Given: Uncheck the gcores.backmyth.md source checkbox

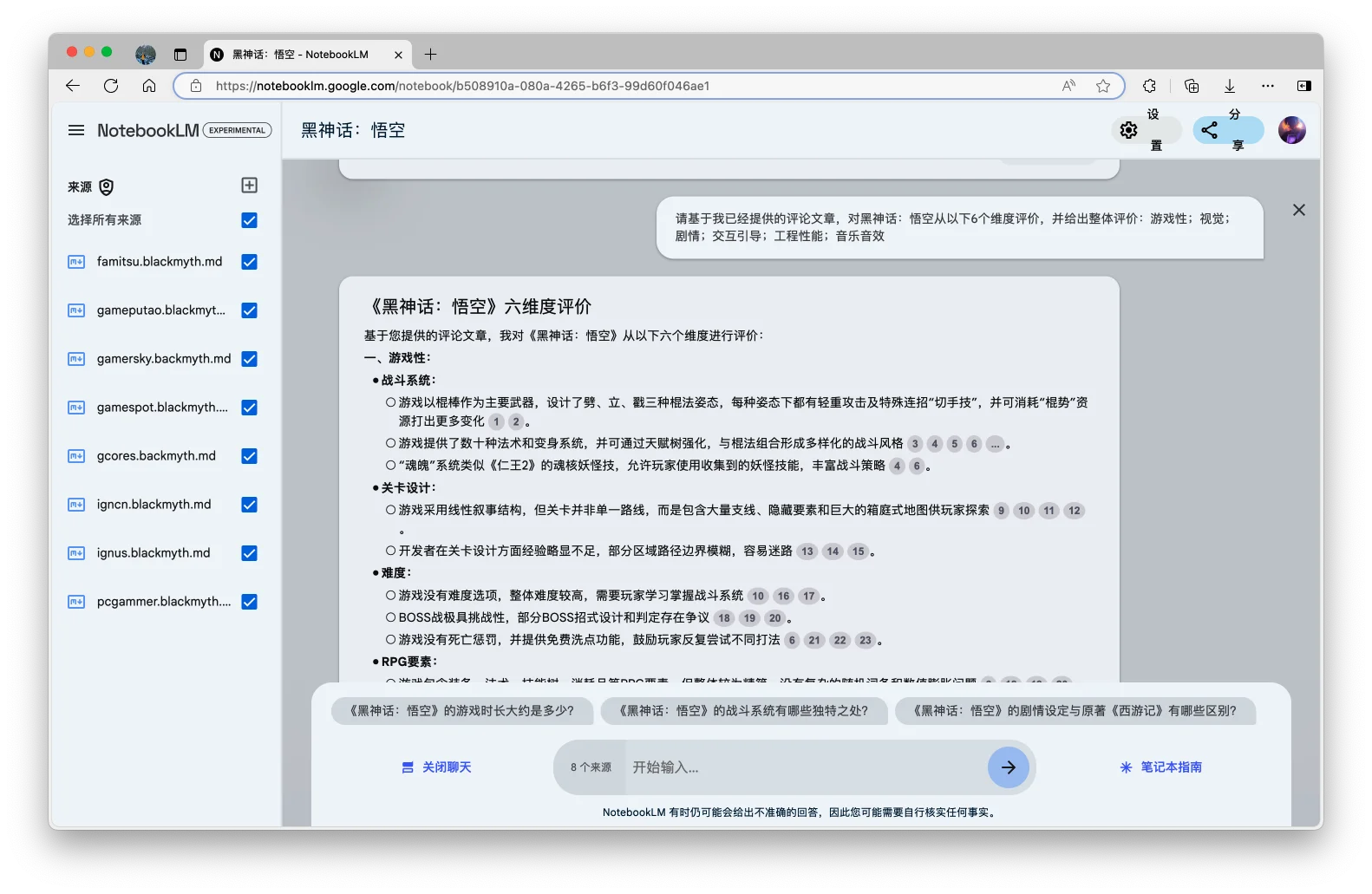Looking at the screenshot, I should click(x=249, y=456).
